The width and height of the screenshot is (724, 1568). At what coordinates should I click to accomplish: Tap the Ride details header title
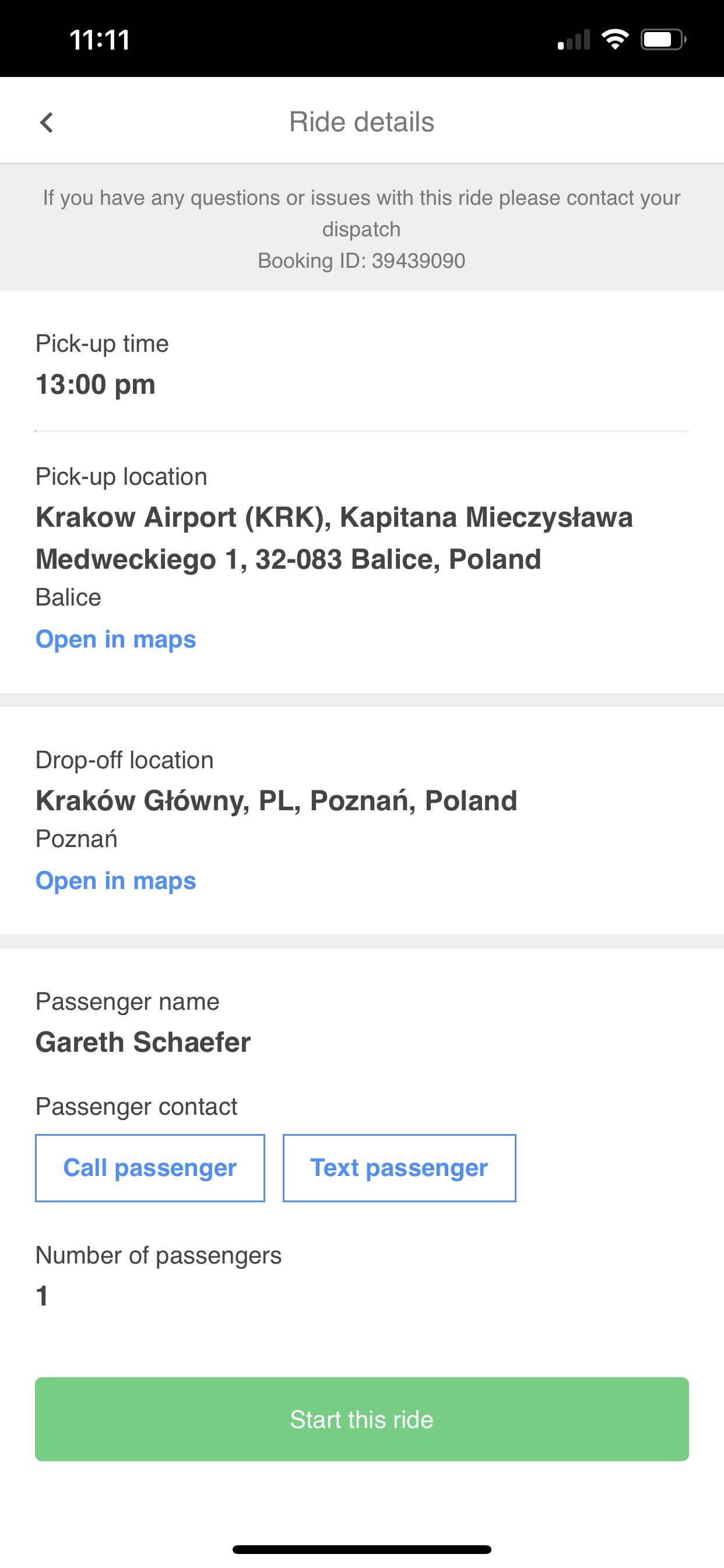[x=361, y=122]
